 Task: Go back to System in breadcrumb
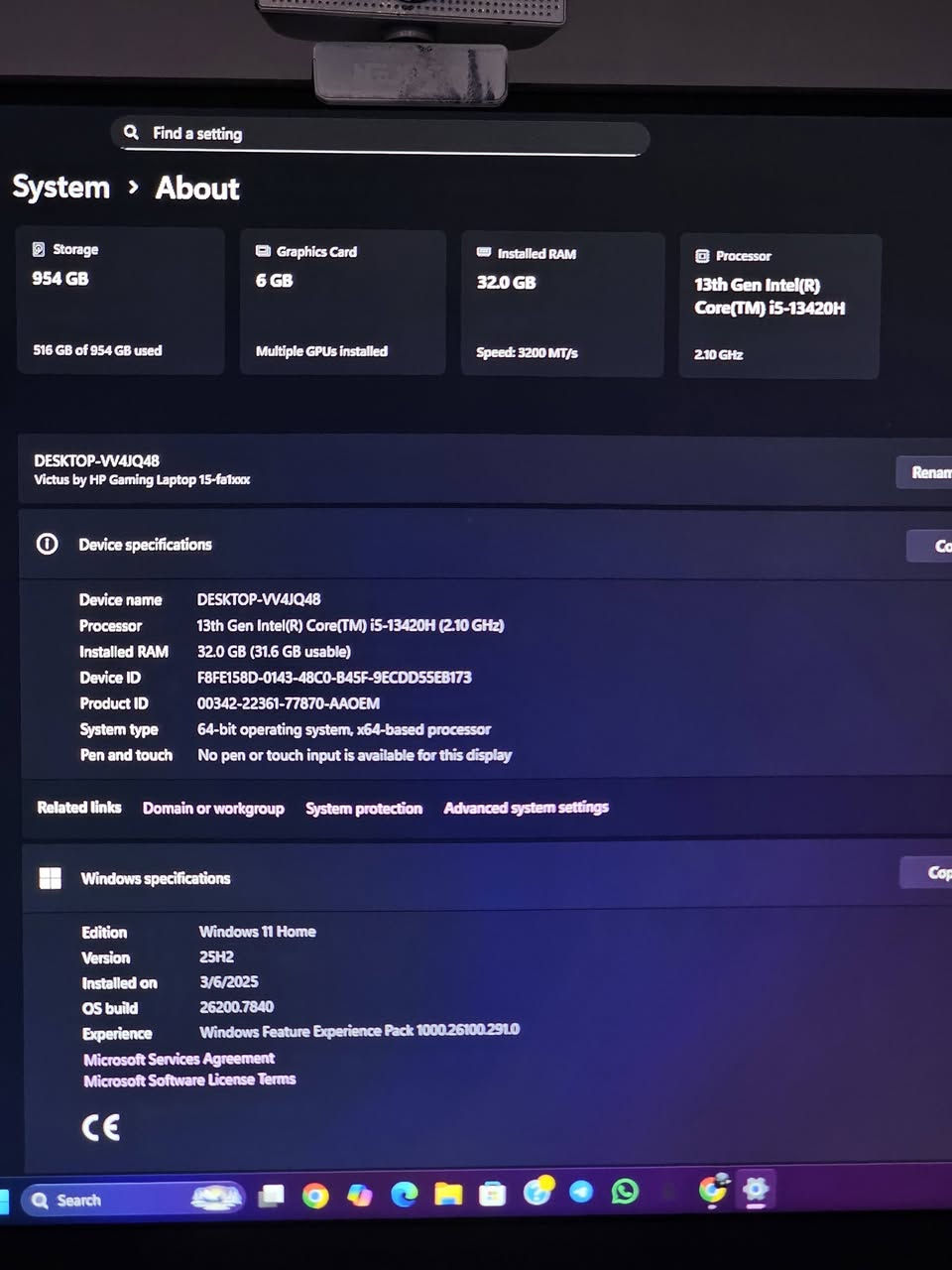click(x=61, y=188)
